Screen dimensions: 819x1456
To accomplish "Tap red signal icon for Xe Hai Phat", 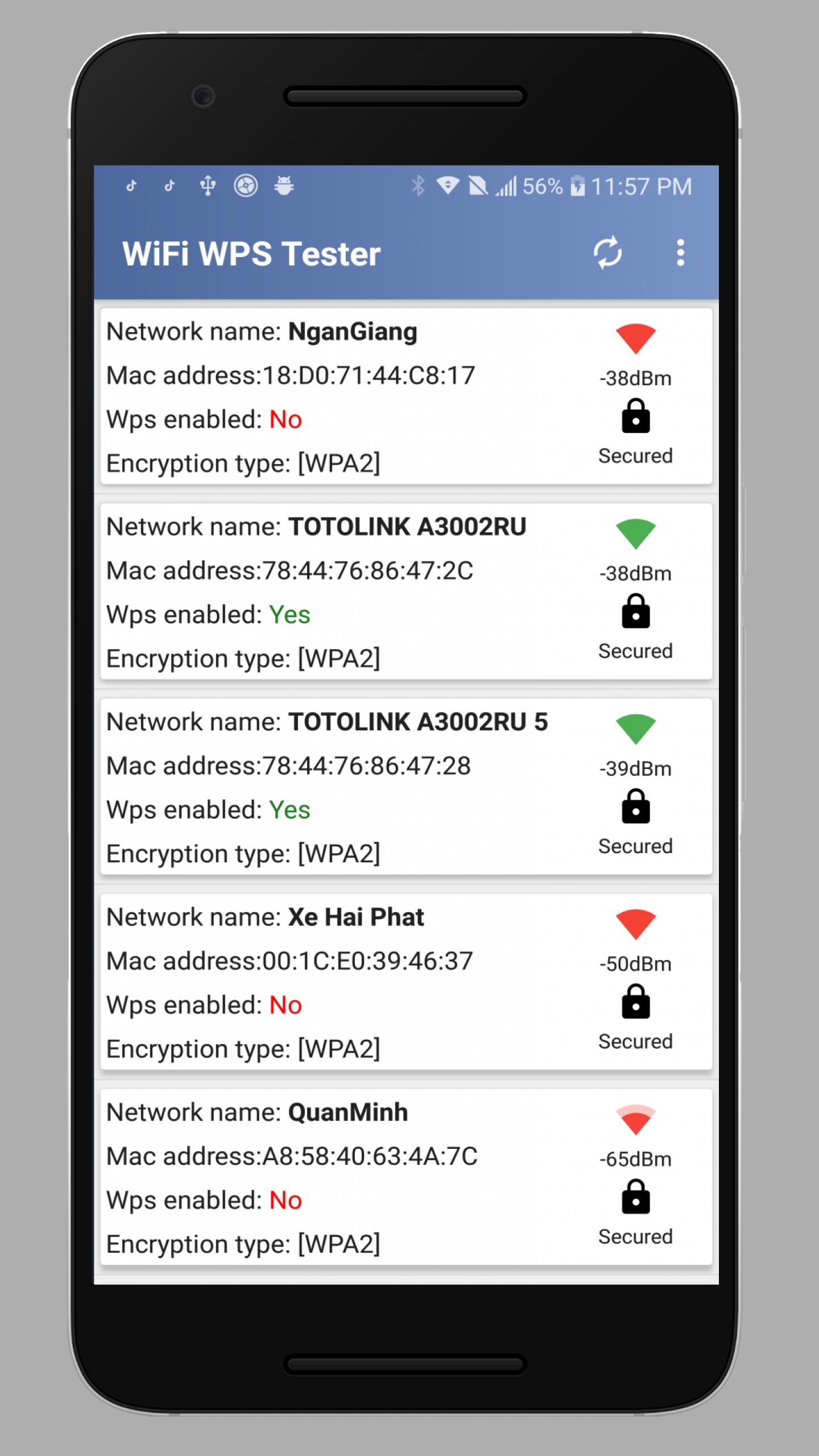I will click(635, 924).
